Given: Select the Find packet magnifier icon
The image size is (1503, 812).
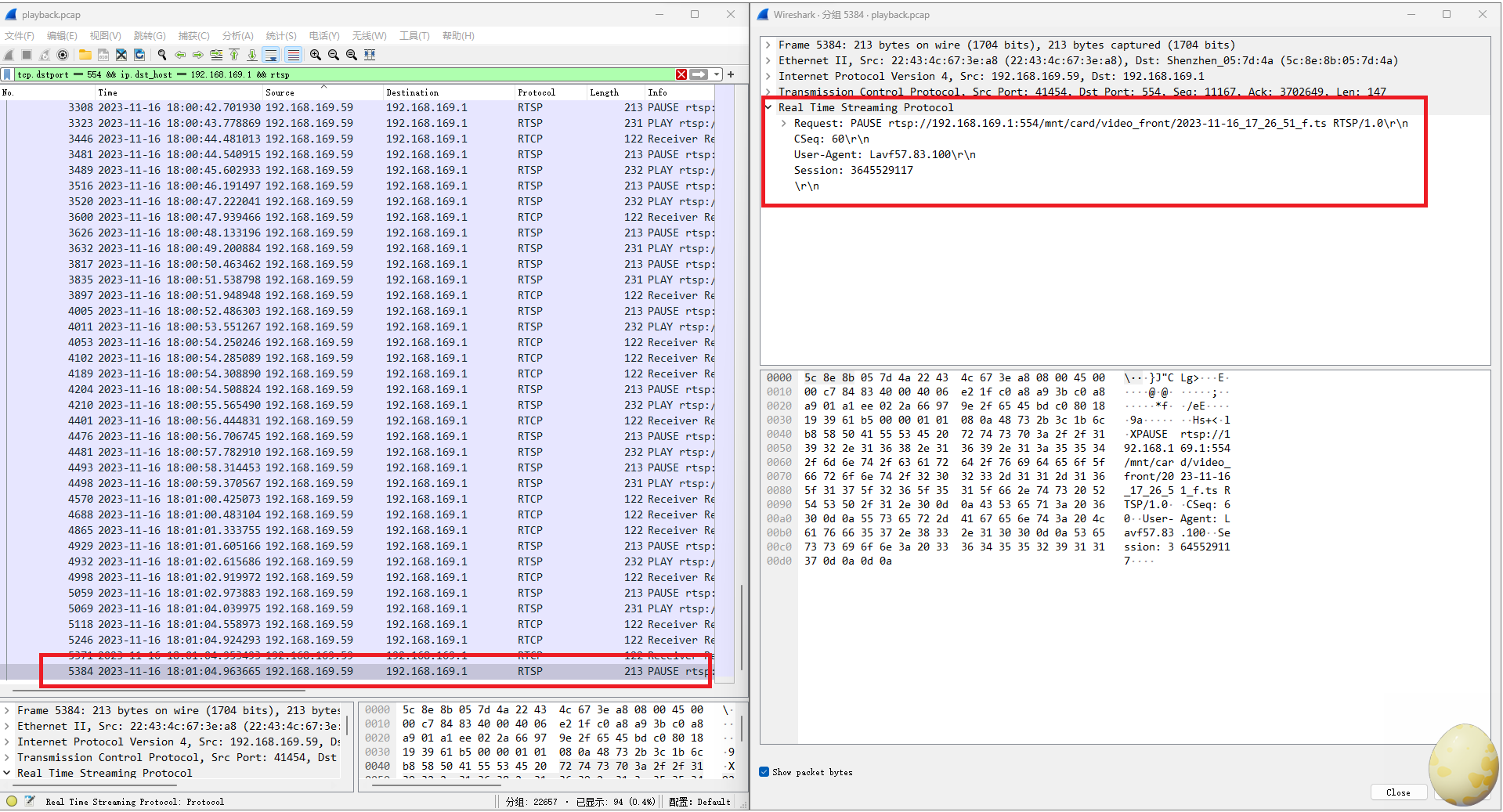Looking at the screenshot, I should (161, 55).
